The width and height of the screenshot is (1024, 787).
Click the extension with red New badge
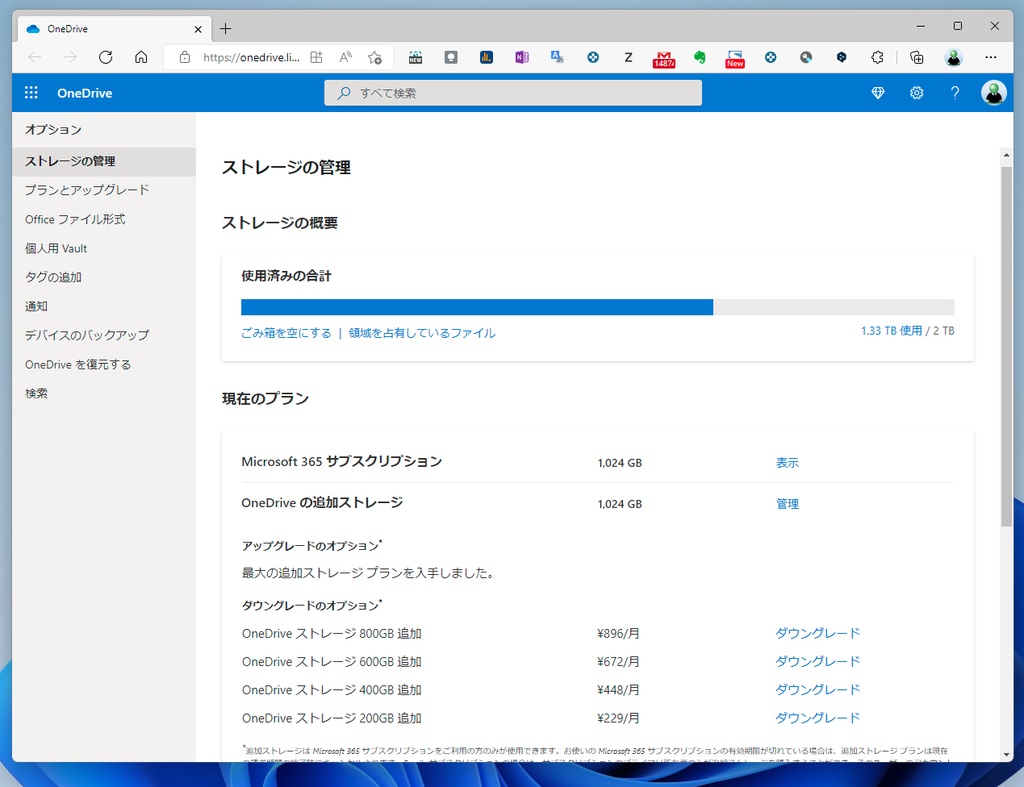[x=735, y=59]
